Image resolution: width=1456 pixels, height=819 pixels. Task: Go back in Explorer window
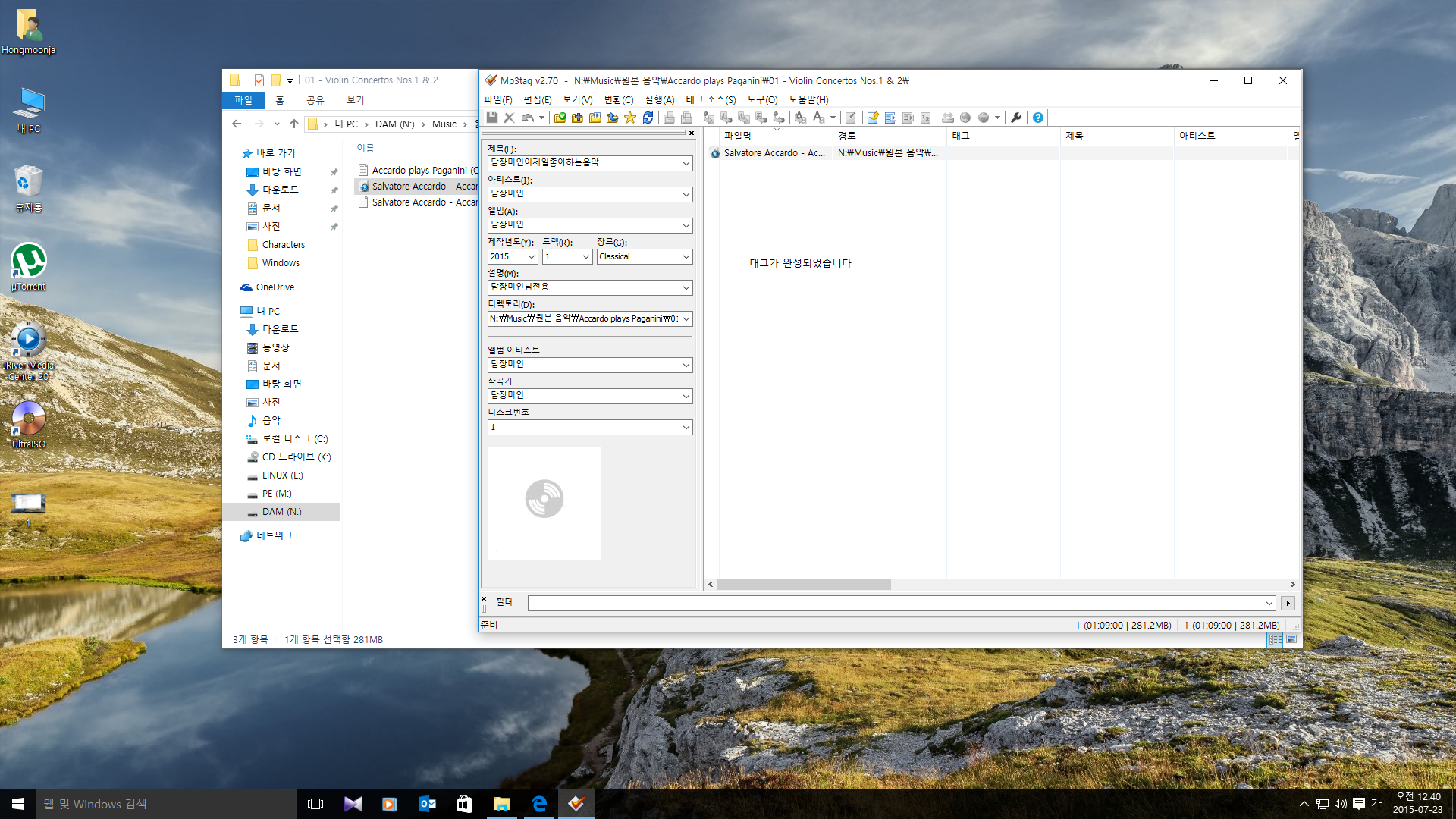click(237, 124)
